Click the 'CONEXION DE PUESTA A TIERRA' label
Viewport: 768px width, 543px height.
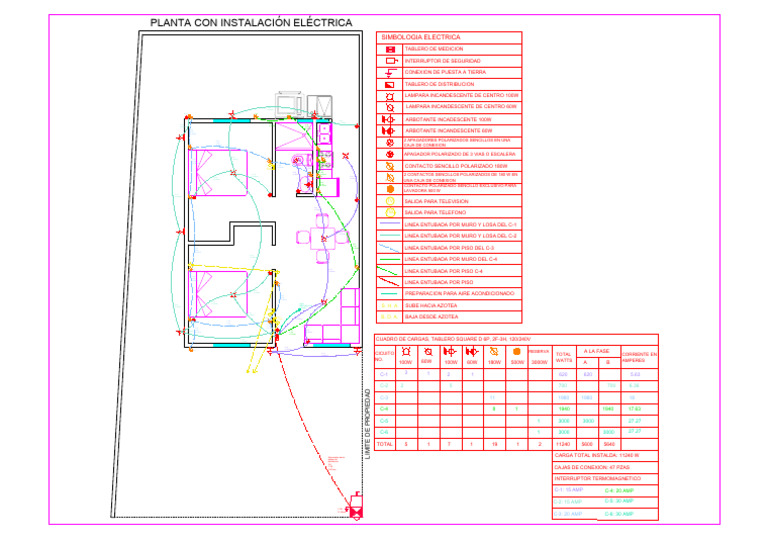click(x=445, y=72)
